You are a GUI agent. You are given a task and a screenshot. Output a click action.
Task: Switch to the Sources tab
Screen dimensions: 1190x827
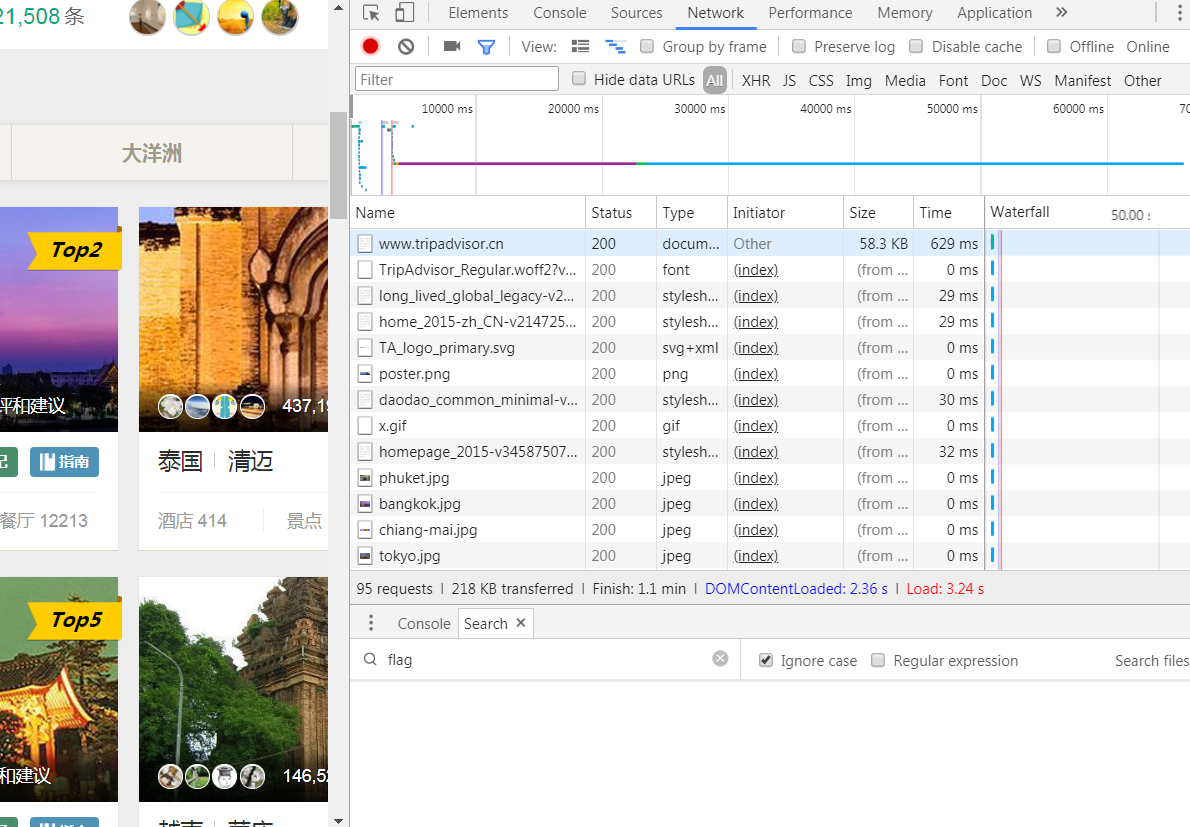pyautogui.click(x=636, y=13)
